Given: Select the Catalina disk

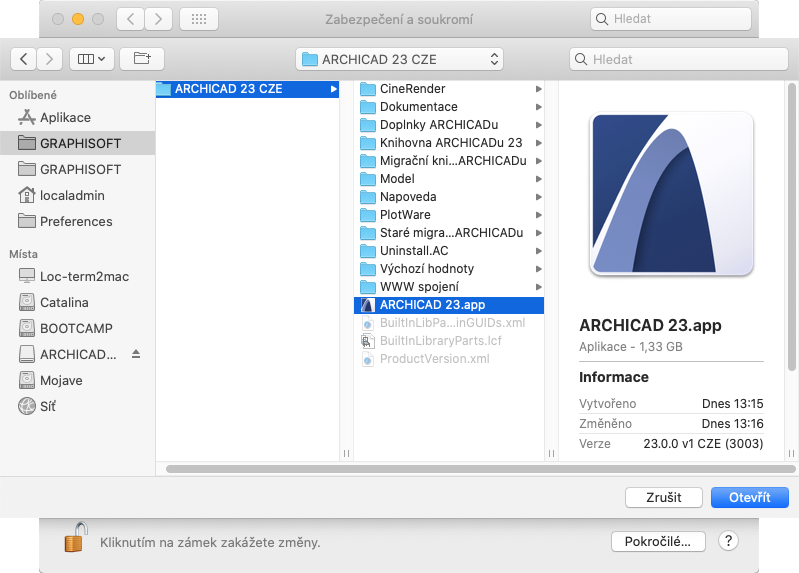Looking at the screenshot, I should (x=77, y=302).
